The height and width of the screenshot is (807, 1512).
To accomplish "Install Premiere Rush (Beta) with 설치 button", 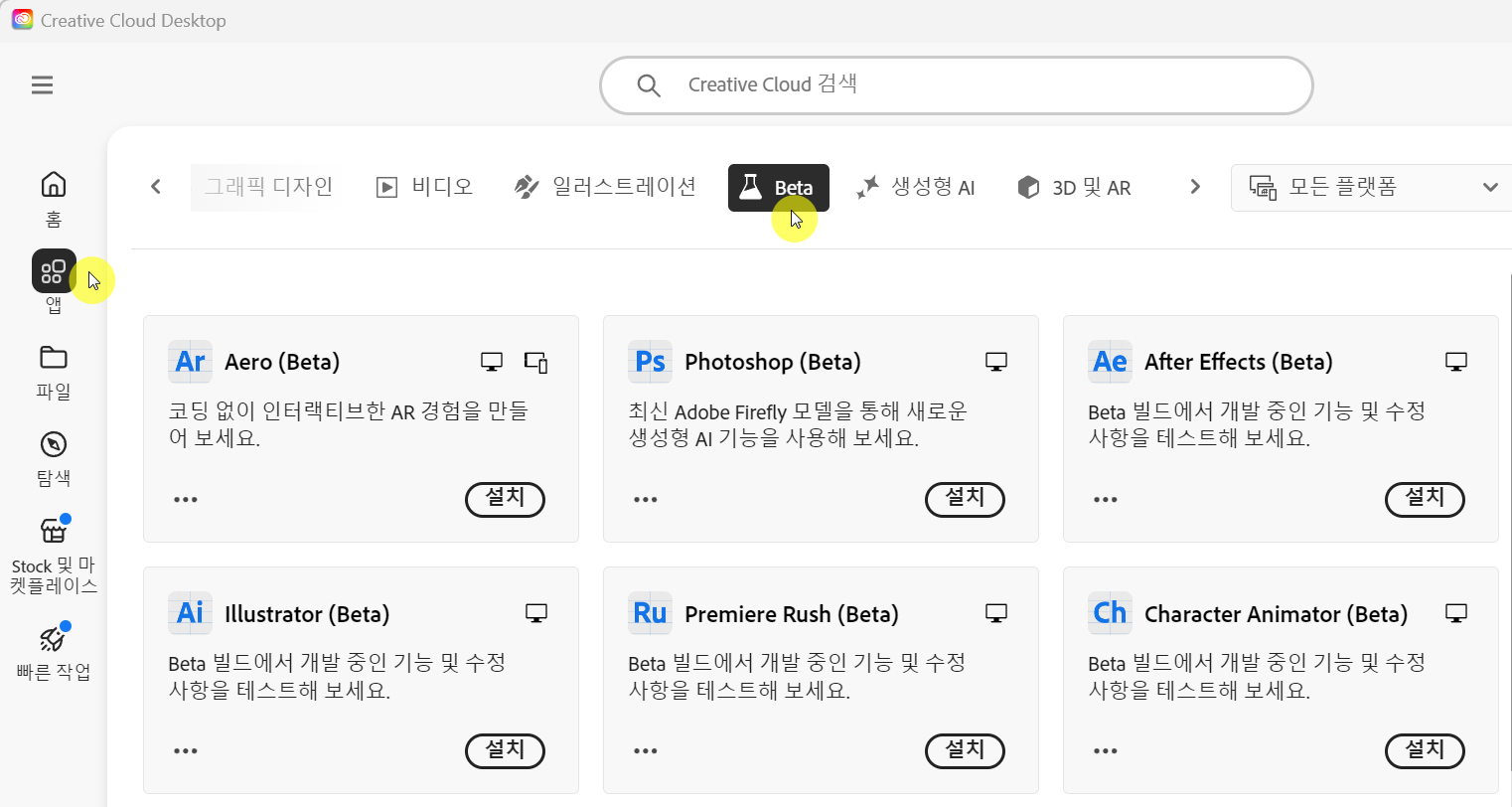I will coord(965,750).
